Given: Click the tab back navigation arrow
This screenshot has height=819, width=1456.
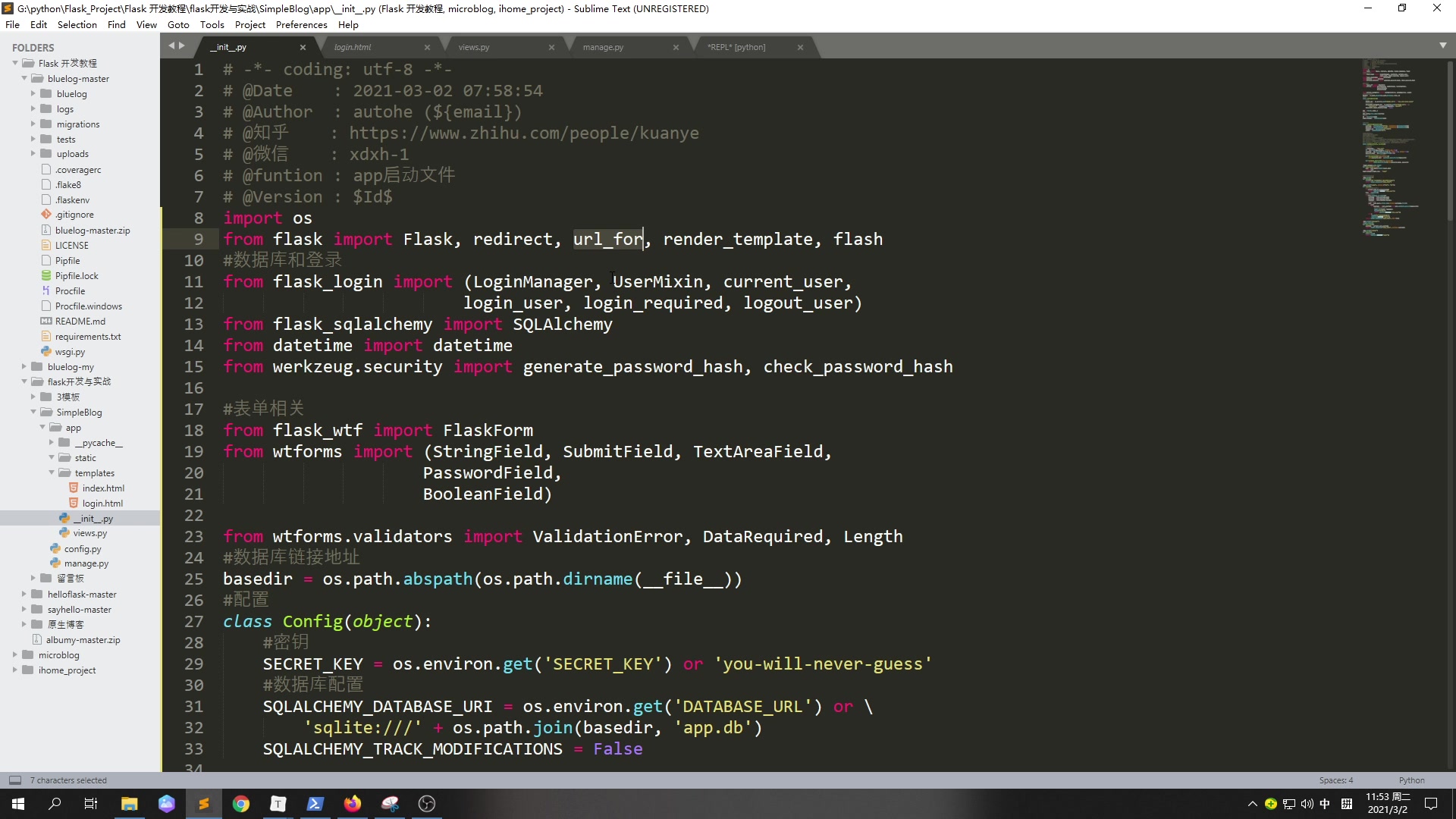Looking at the screenshot, I should (x=171, y=45).
